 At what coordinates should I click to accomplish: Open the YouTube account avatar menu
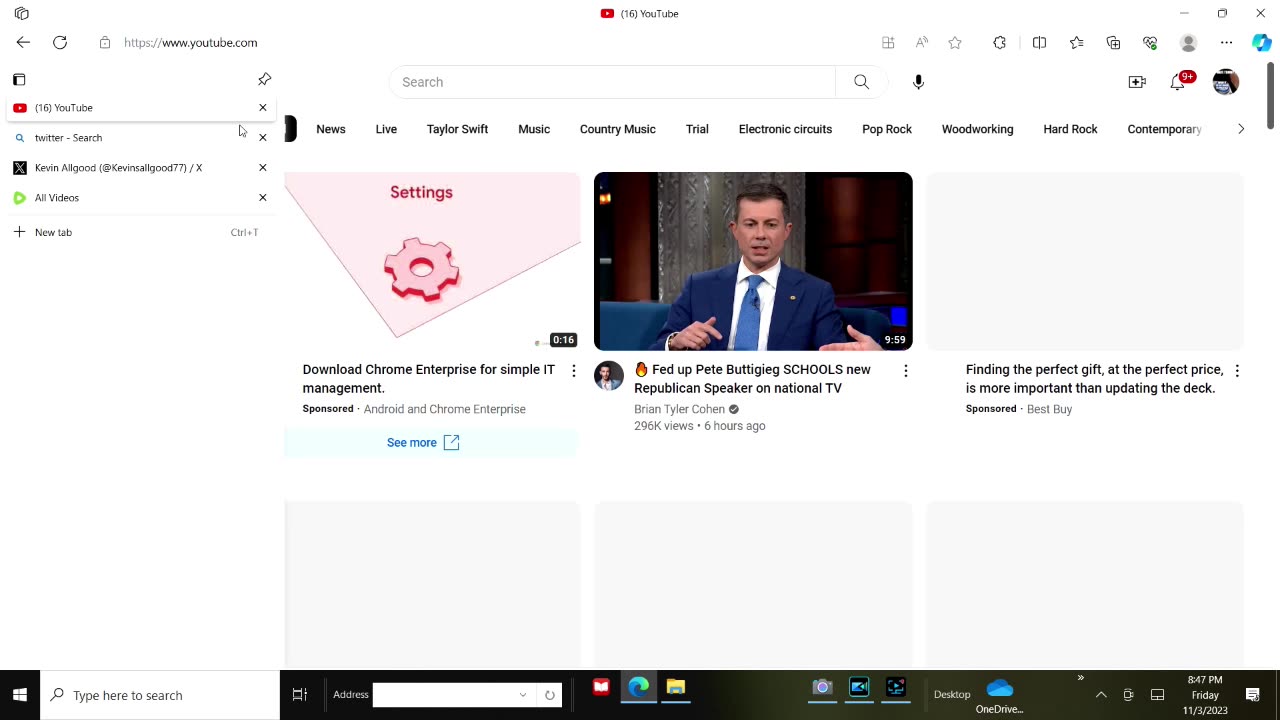pos(1225,82)
